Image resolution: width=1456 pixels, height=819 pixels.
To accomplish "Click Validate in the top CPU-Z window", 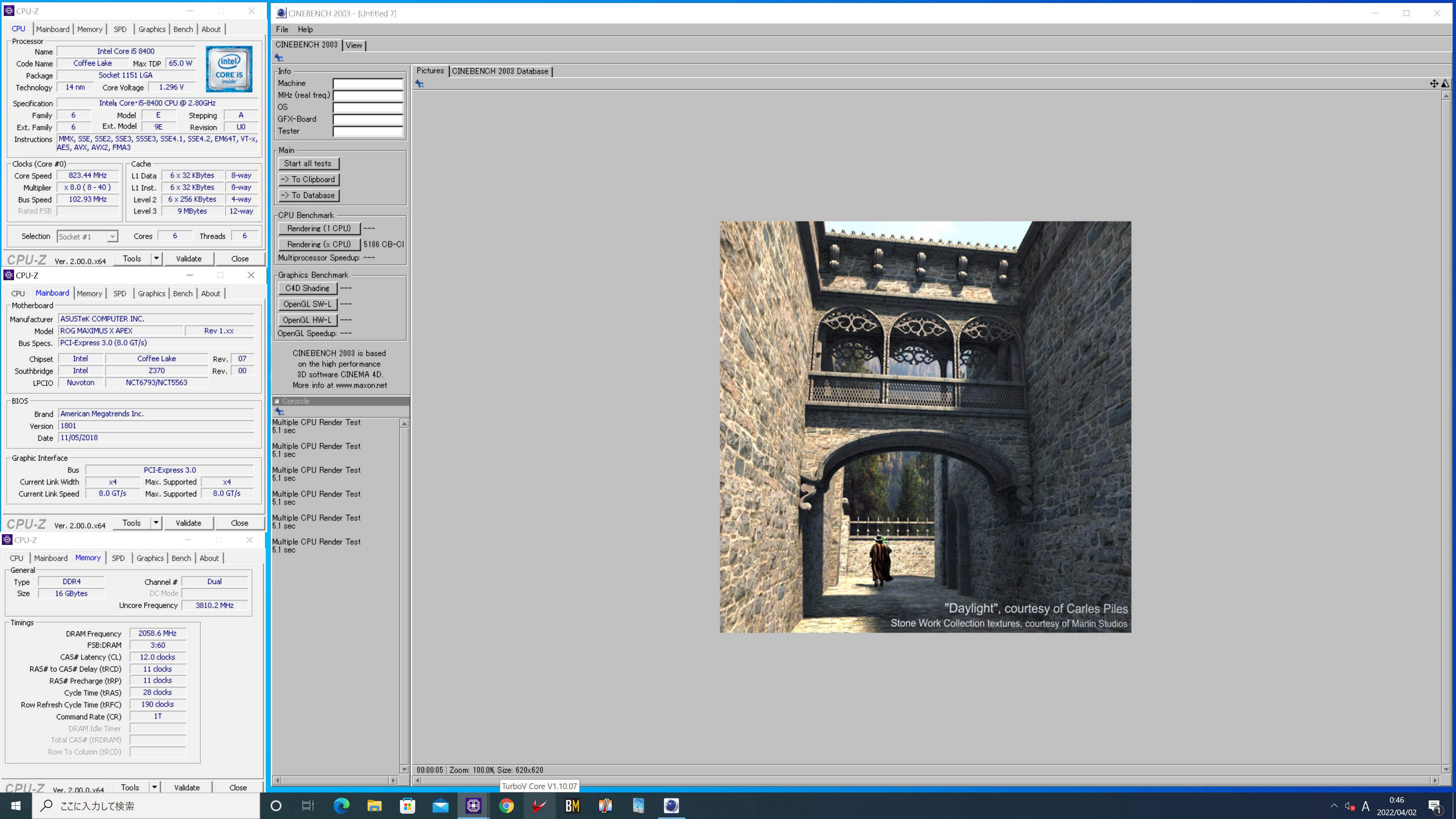I will [189, 258].
